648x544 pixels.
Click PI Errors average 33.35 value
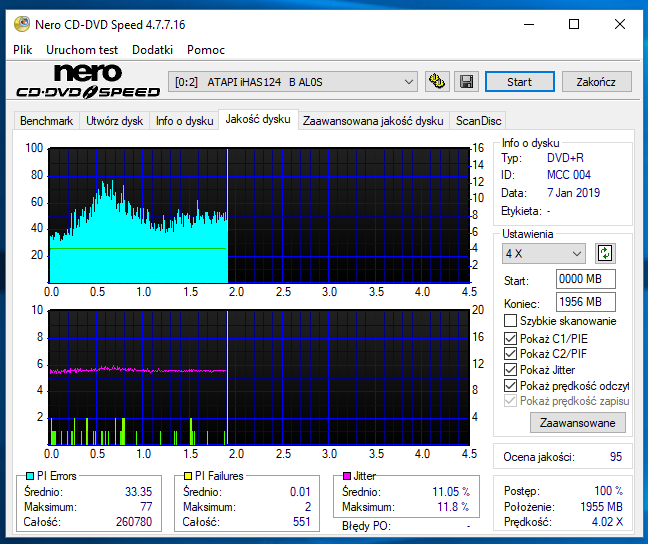138,492
